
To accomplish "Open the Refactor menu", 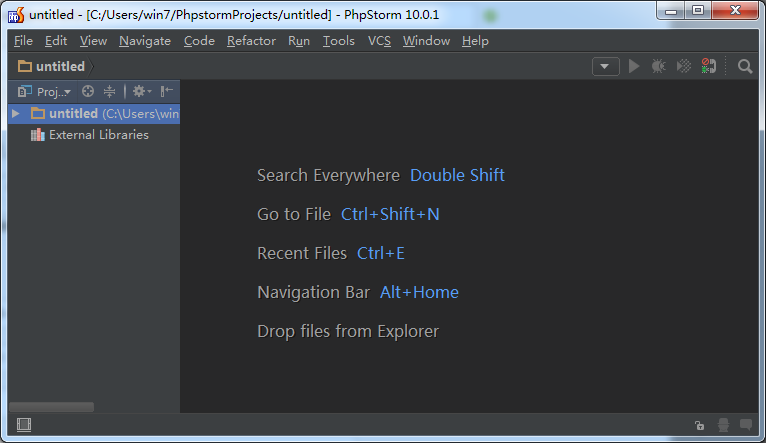I will tap(252, 41).
